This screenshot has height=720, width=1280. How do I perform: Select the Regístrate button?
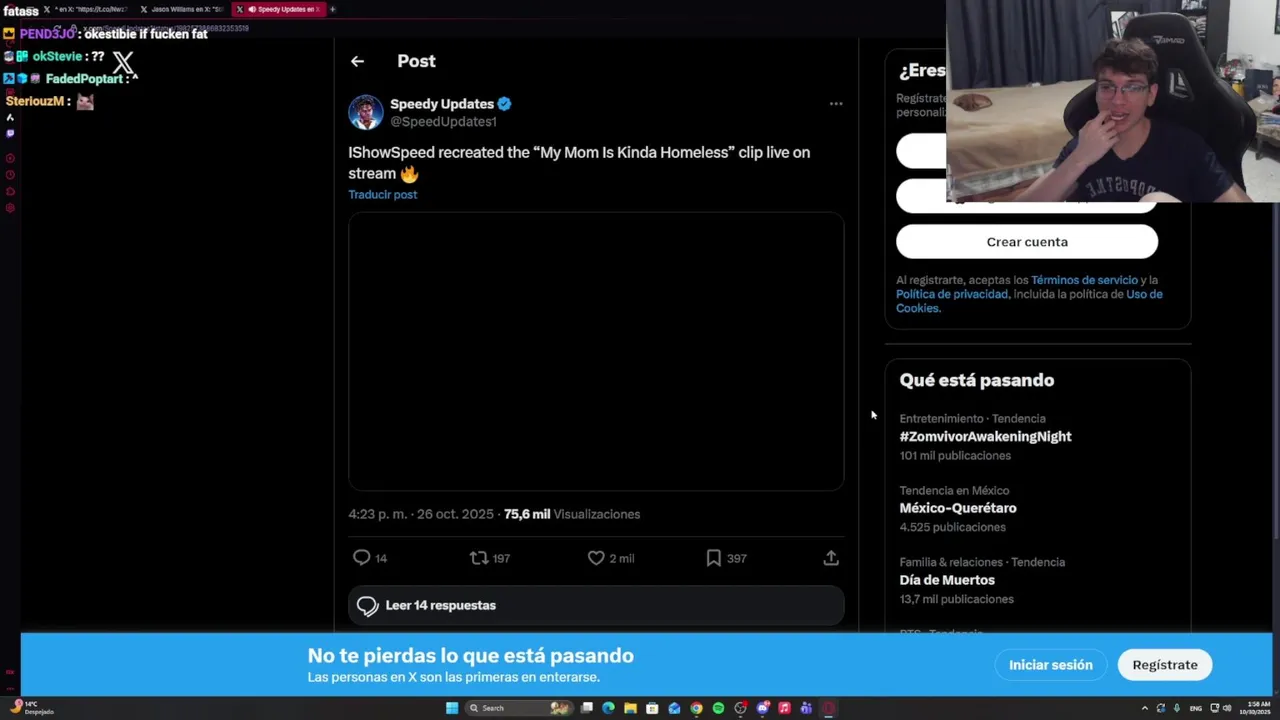(1165, 665)
